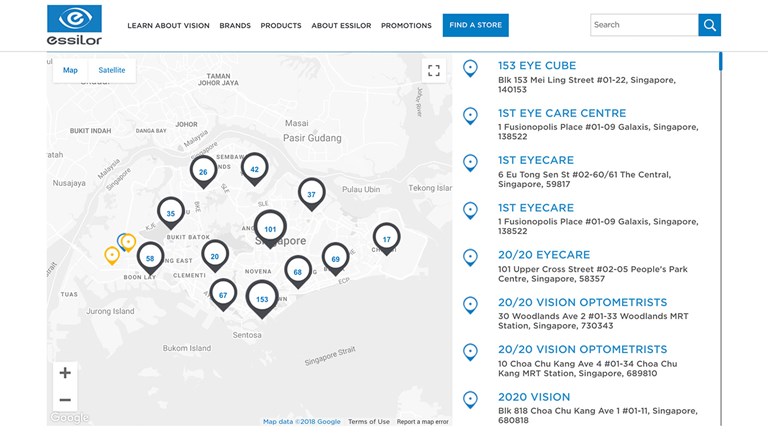The image size is (768, 433).
Task: Zoom out on the map
Action: [x=65, y=399]
